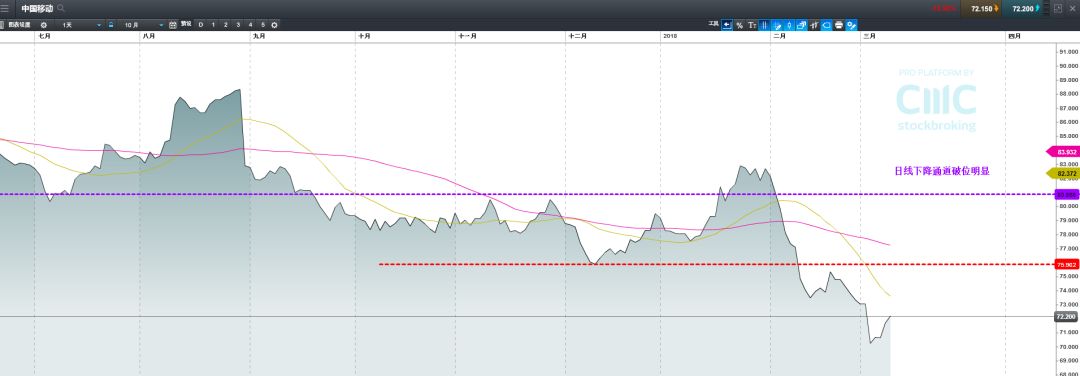This screenshot has width=1080, height=376.
Task: Open preset settings gear after preset 5
Action: (274, 25)
